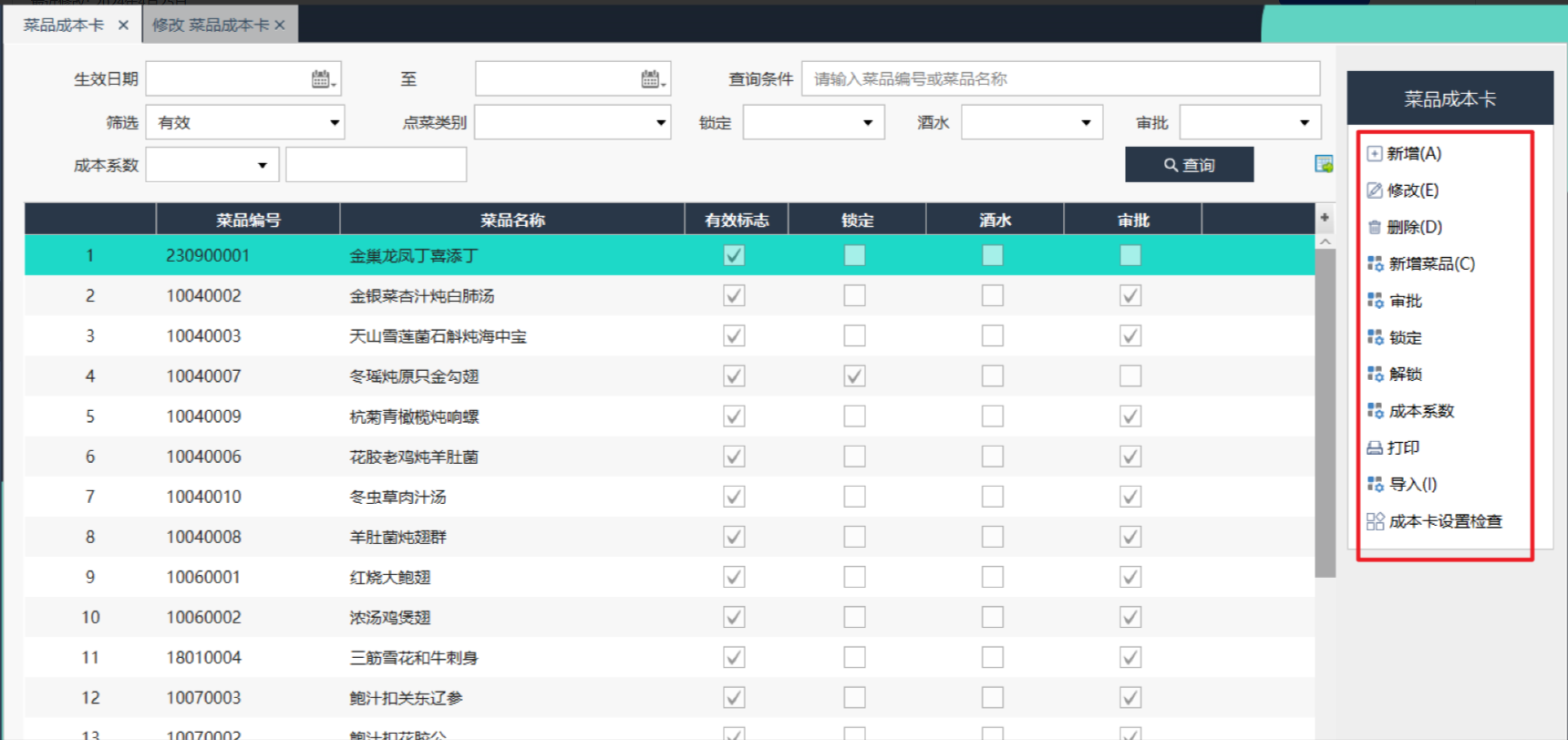Click the 打印 printer icon
Viewport: 1568px width, 740px height.
1375,448
